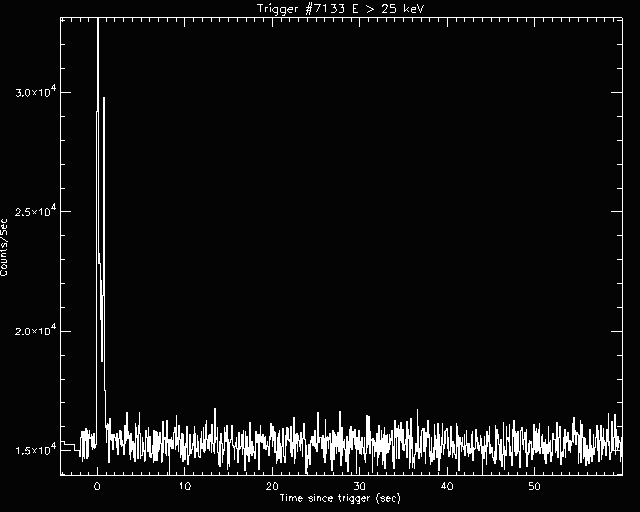Click the second burst peak near 3.0×10^4
This screenshot has width=640, height=512.
104,100
